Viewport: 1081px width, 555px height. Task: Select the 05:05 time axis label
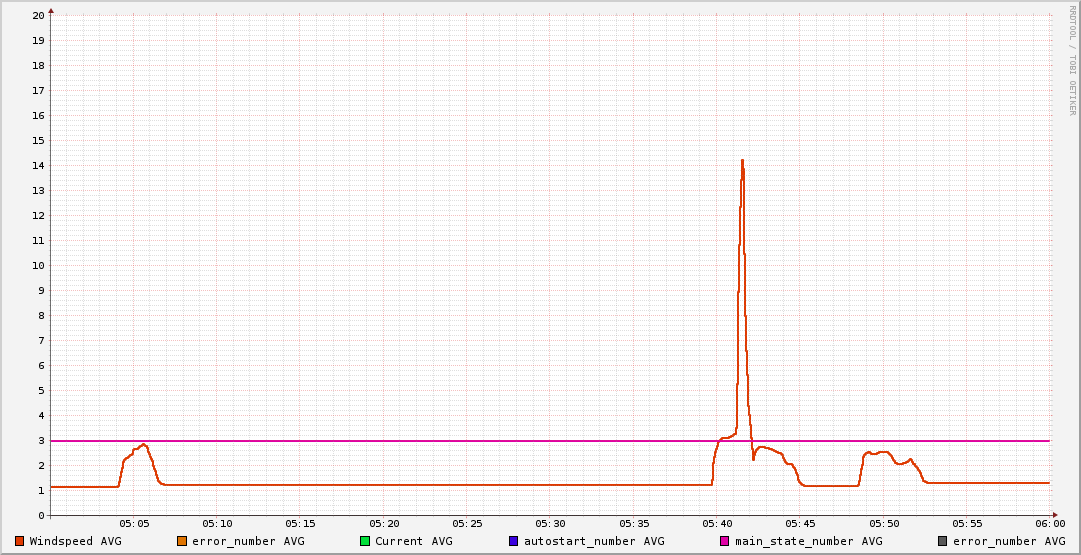pos(134,523)
